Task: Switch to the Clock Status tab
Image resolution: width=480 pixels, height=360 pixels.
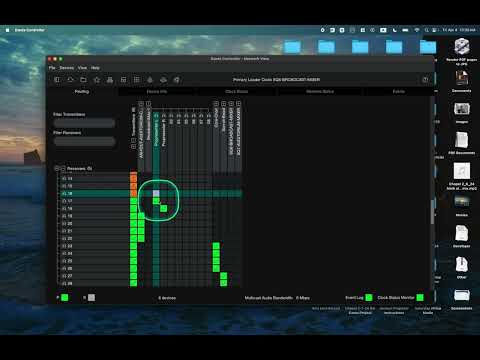Action: pos(237,91)
